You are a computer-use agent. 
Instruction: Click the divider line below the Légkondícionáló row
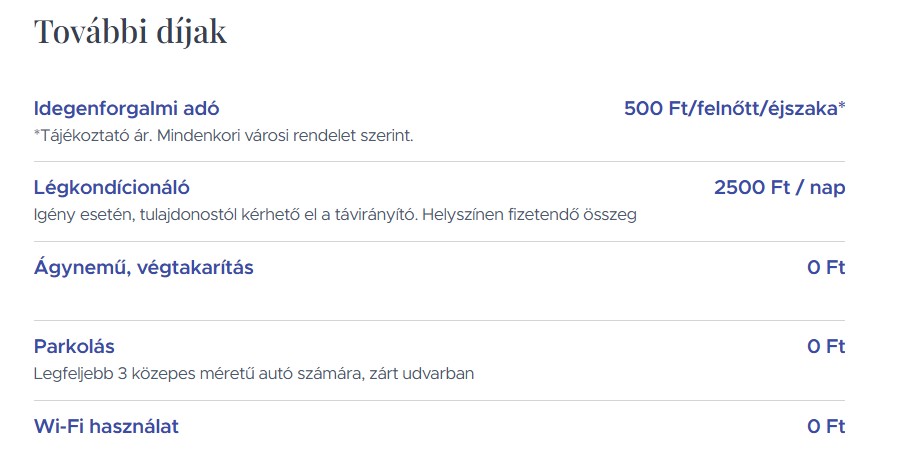point(439,241)
